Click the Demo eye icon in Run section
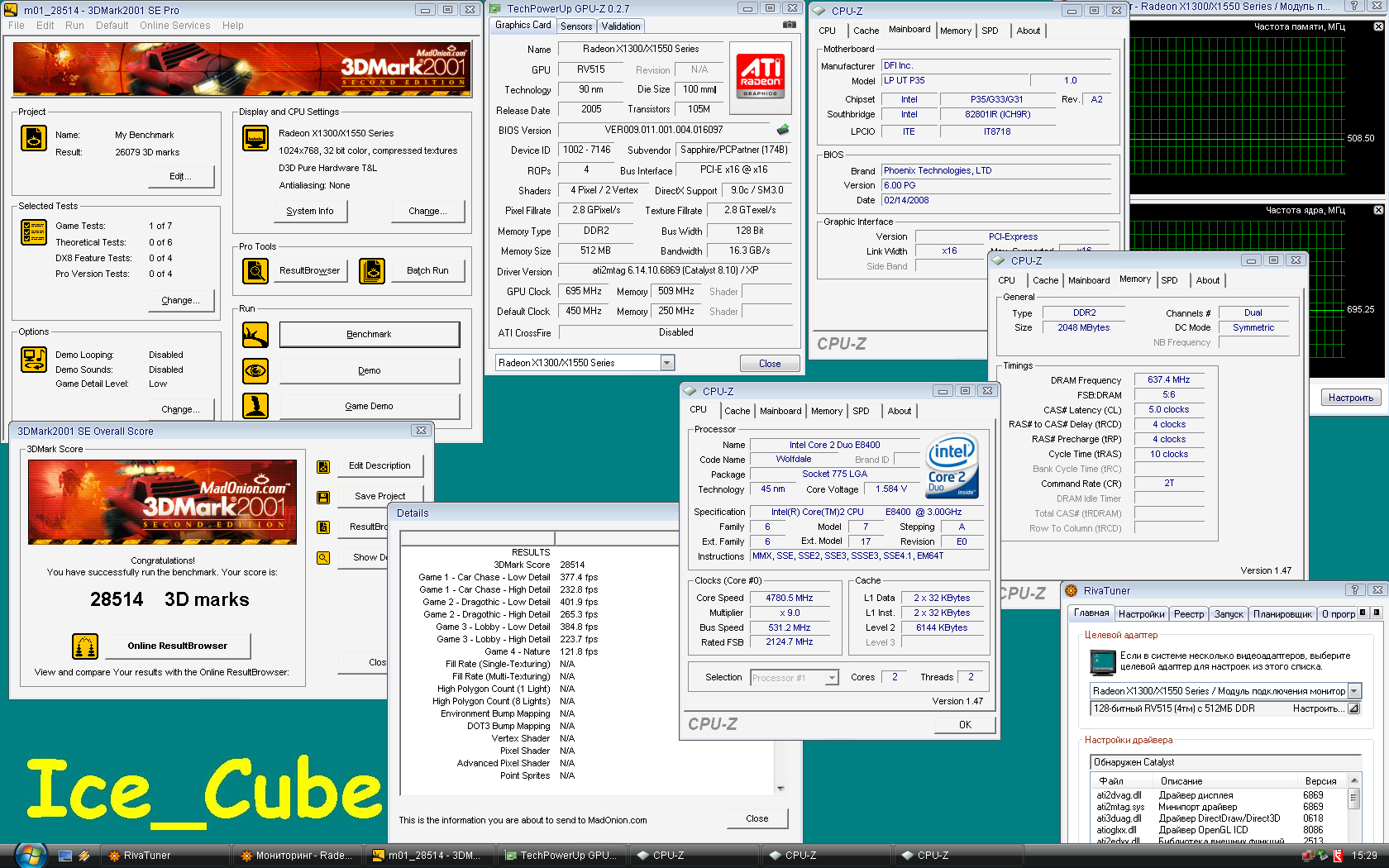This screenshot has height=868, width=1389. [255, 370]
